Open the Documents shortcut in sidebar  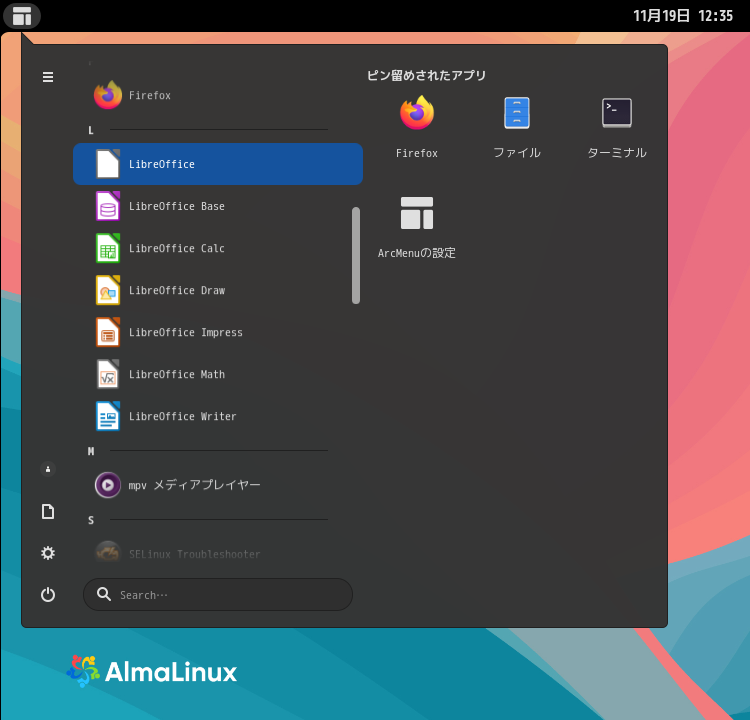48,511
